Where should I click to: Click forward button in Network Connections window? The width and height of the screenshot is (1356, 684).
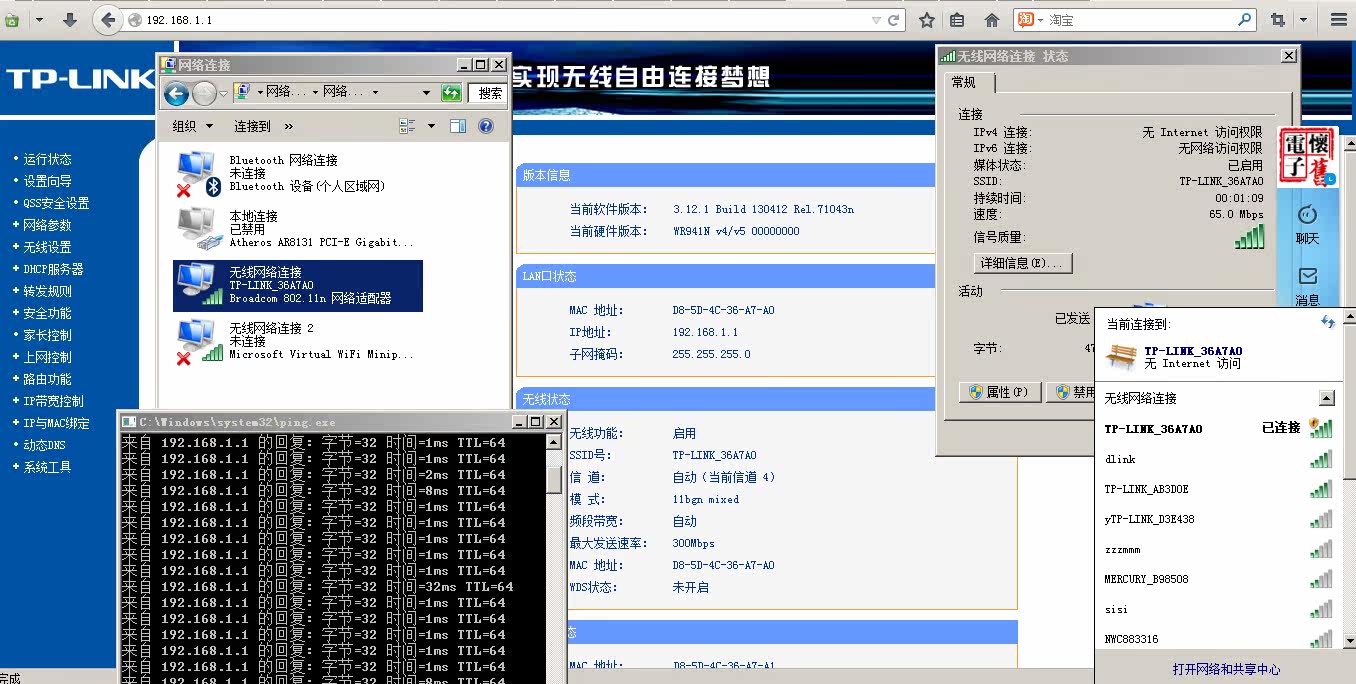pos(204,94)
